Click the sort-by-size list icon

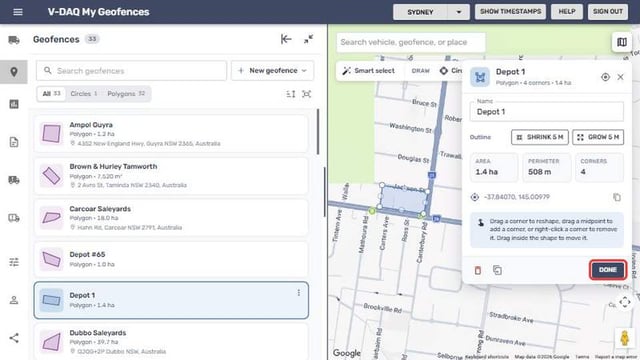[x=291, y=94]
